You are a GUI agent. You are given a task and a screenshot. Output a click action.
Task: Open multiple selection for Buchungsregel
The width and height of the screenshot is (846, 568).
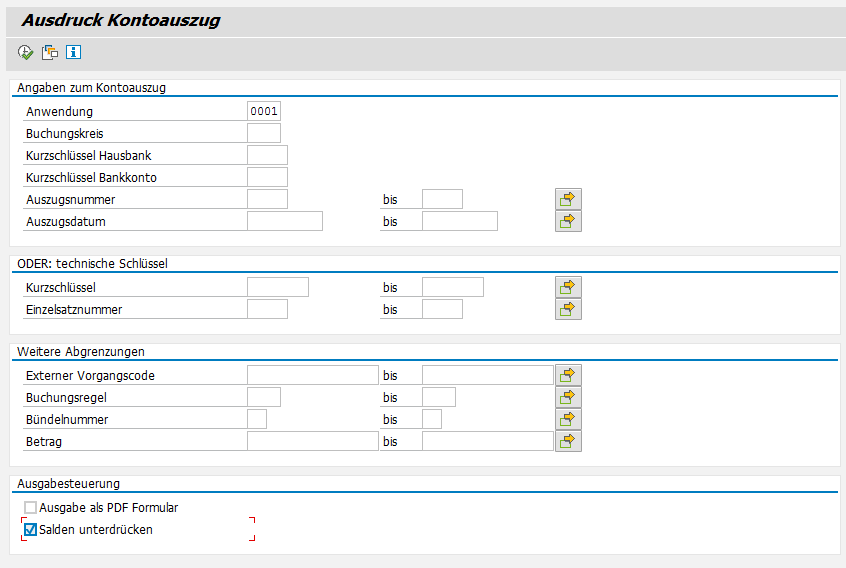568,397
